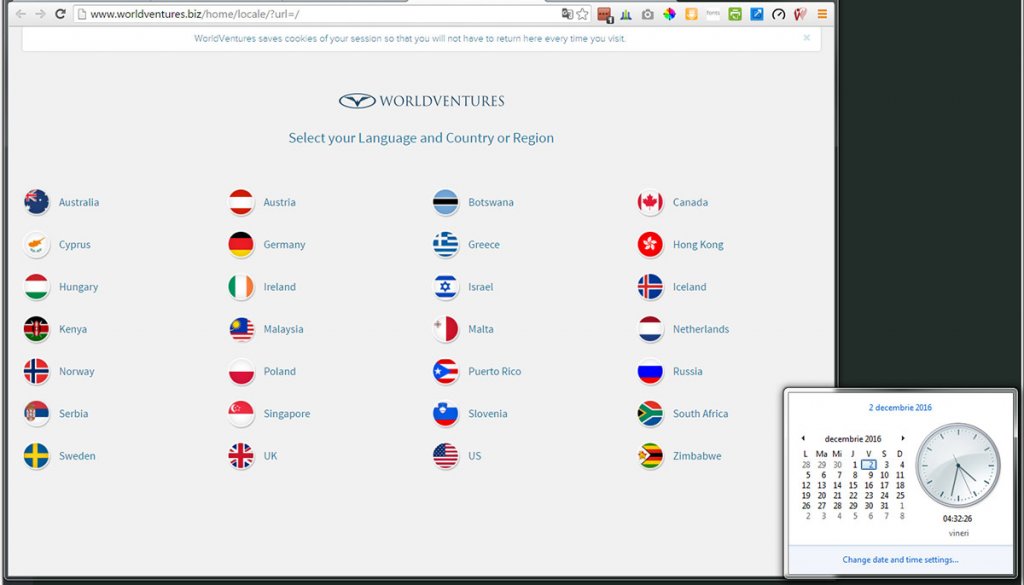The height and width of the screenshot is (585, 1024).
Task: Click the Greece flag icon
Action: tap(445, 245)
